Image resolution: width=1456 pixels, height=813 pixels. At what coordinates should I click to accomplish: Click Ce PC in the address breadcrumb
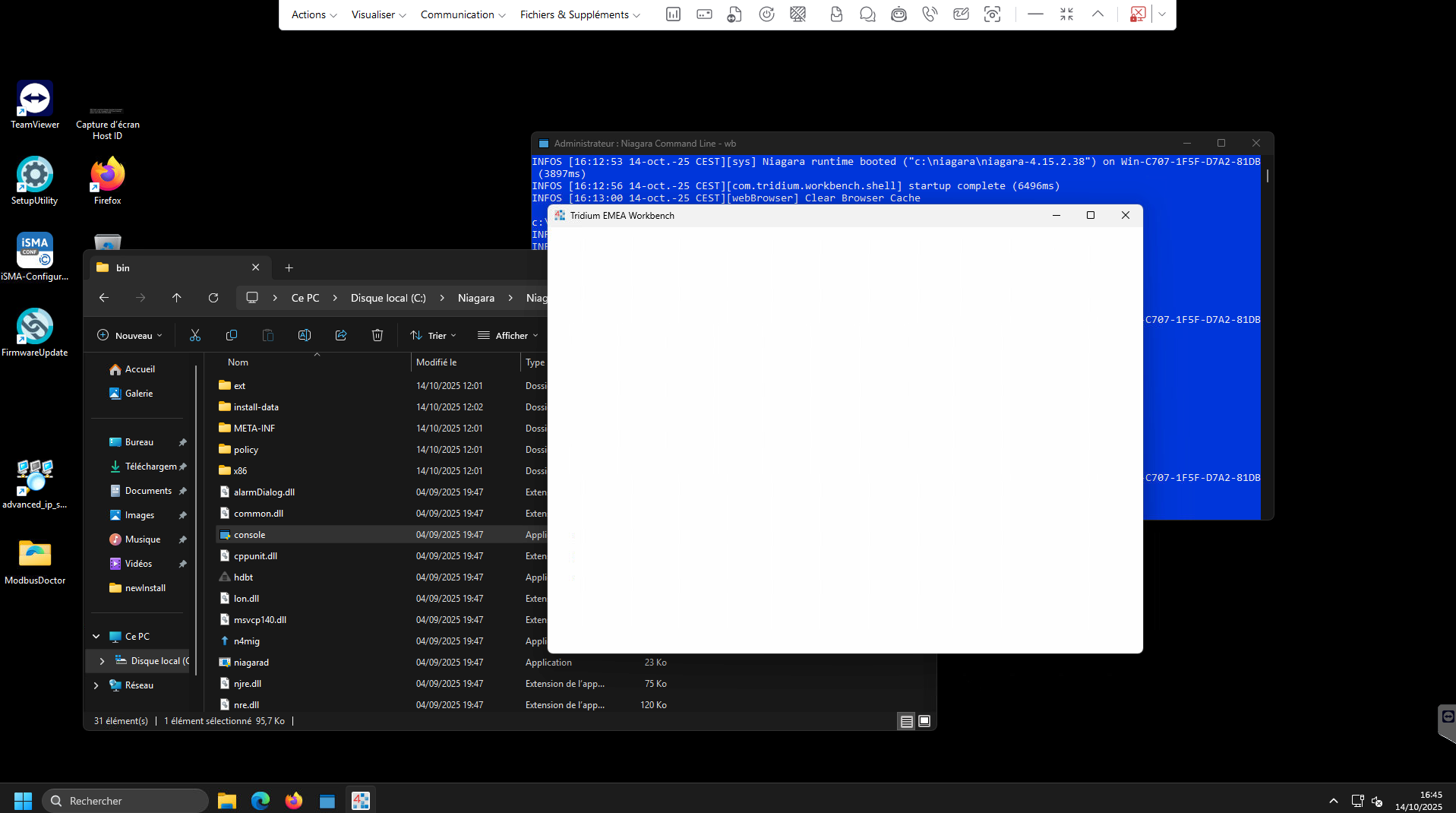pos(305,298)
